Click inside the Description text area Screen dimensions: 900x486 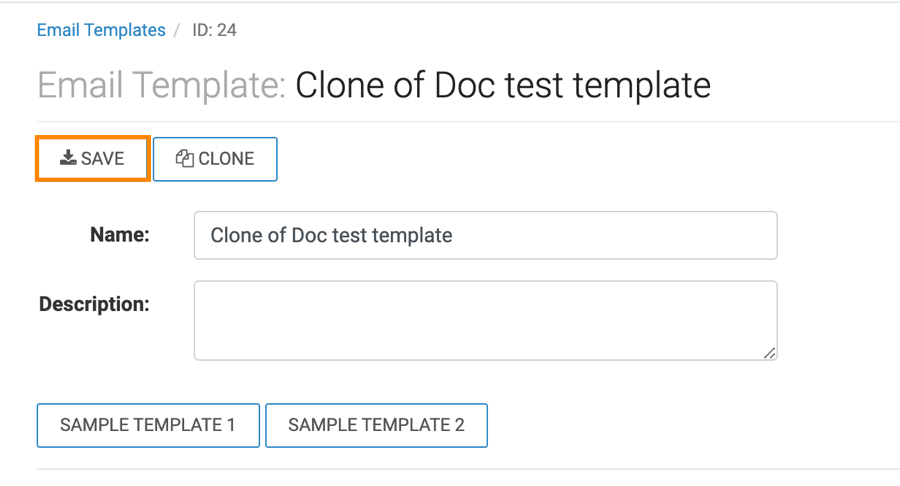485,320
